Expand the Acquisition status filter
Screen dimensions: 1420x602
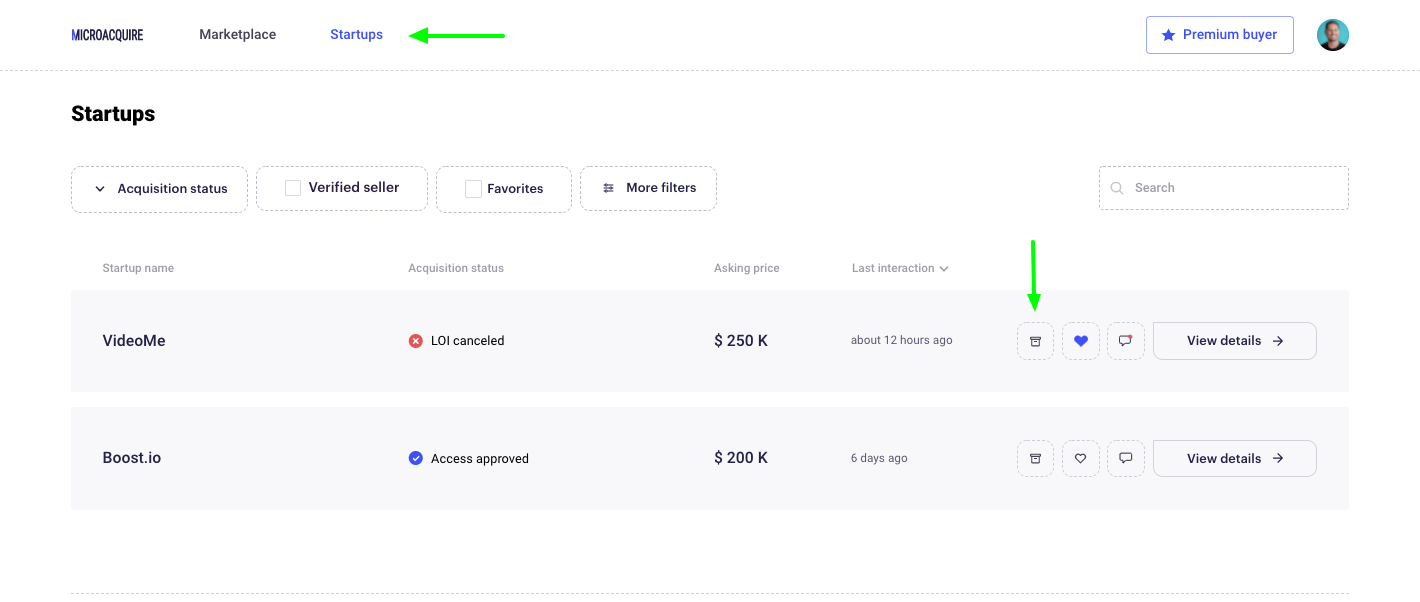159,189
